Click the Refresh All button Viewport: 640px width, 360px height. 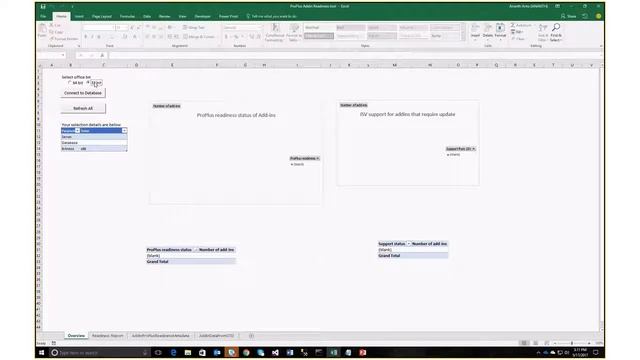pos(83,109)
